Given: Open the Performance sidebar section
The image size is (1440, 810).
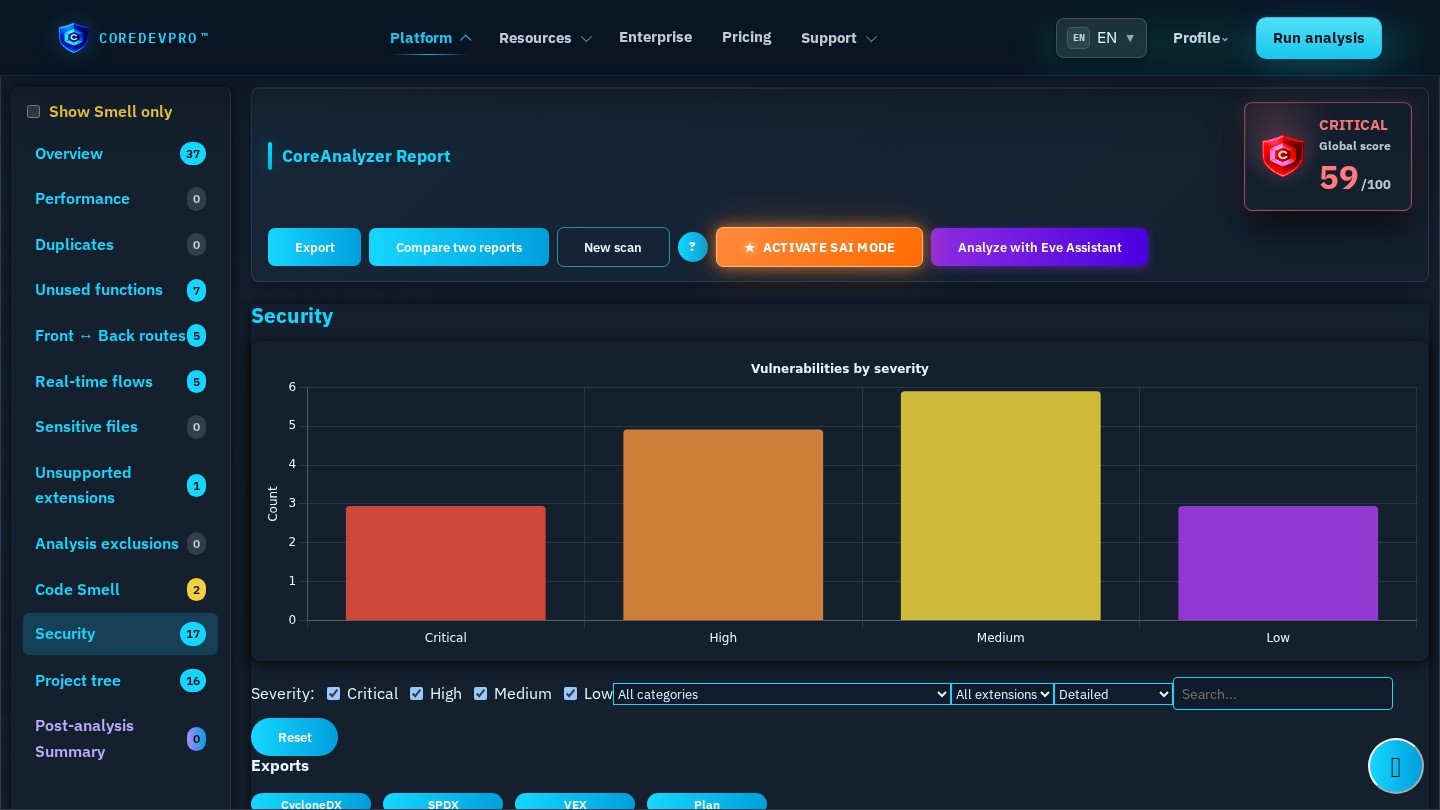Looking at the screenshot, I should [120, 199].
